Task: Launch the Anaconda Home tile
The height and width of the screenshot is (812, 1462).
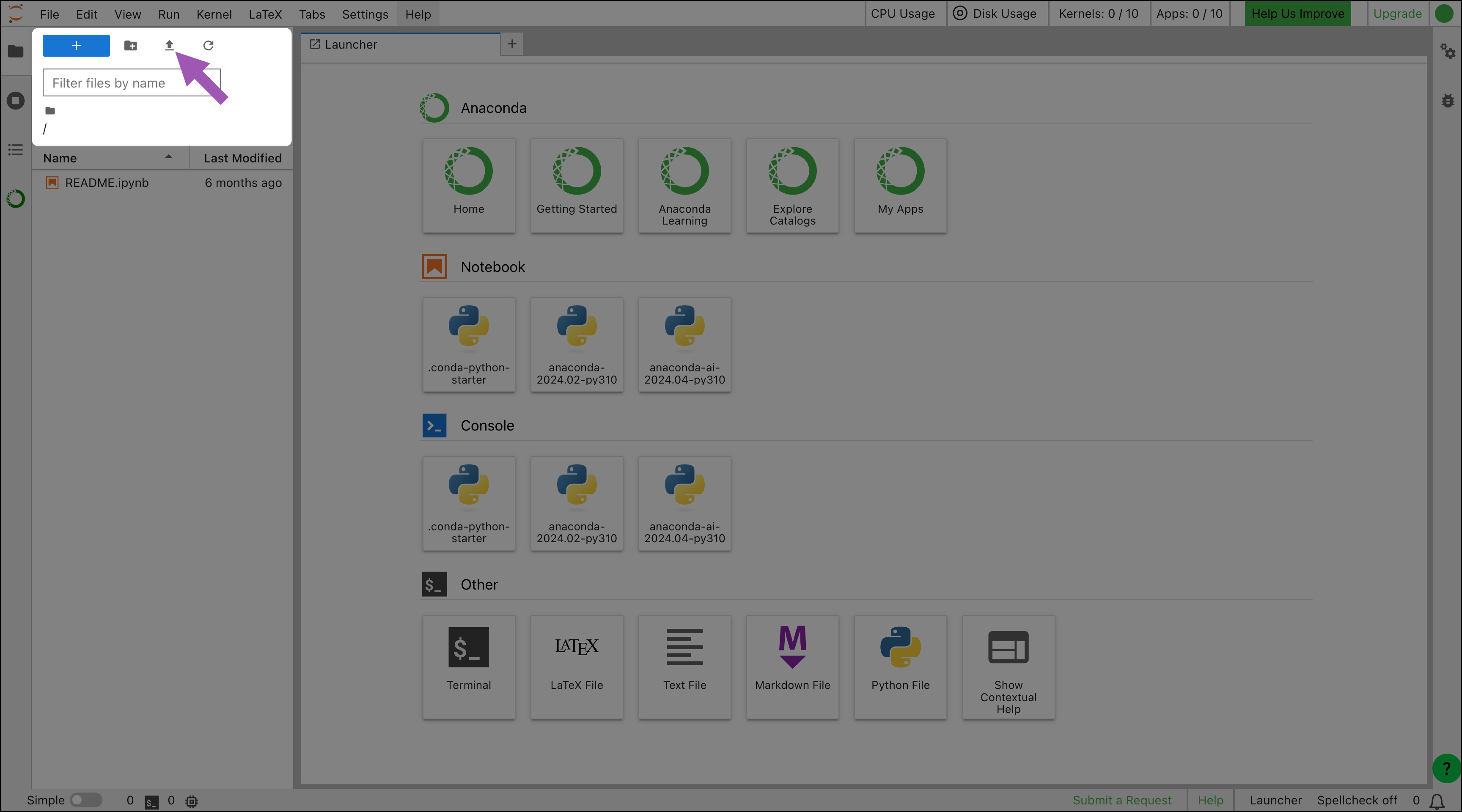Action: pos(469,186)
